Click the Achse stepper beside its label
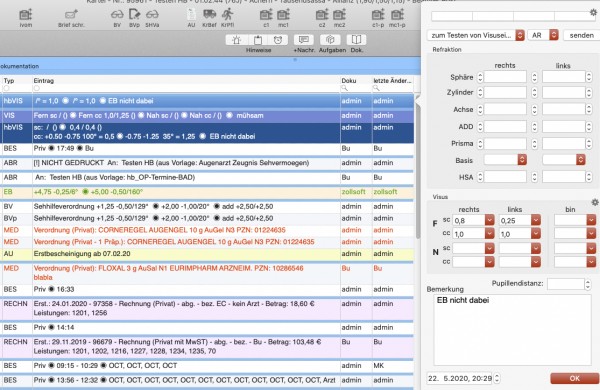 pos(480,109)
